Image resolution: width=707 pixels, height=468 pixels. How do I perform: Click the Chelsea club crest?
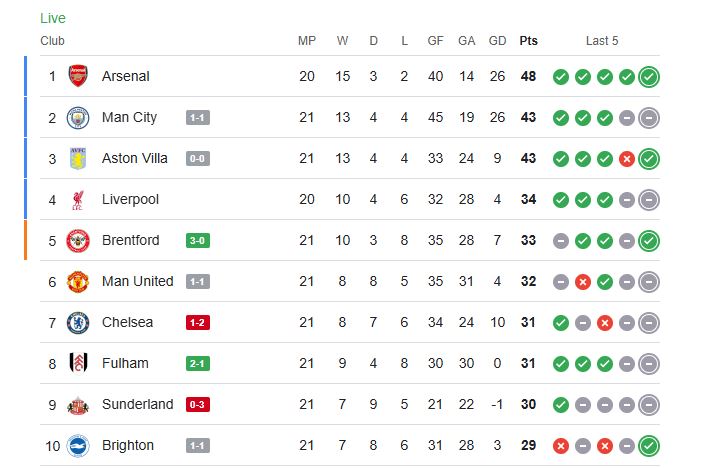tap(78, 322)
